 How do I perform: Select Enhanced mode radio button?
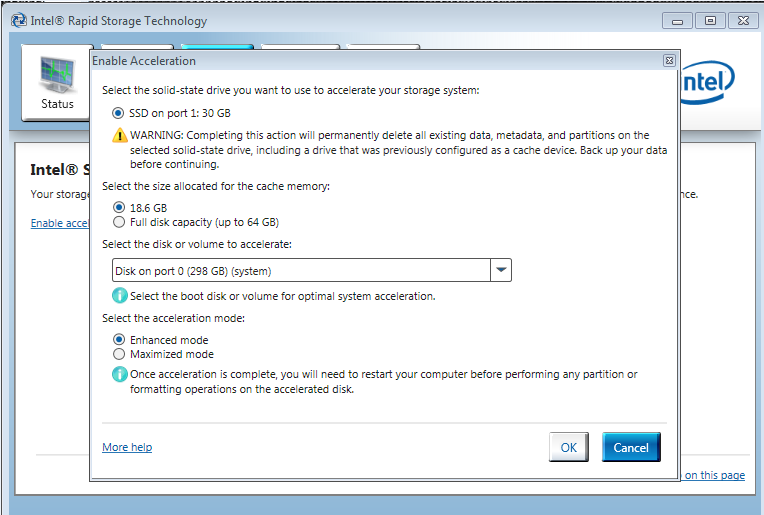point(119,339)
